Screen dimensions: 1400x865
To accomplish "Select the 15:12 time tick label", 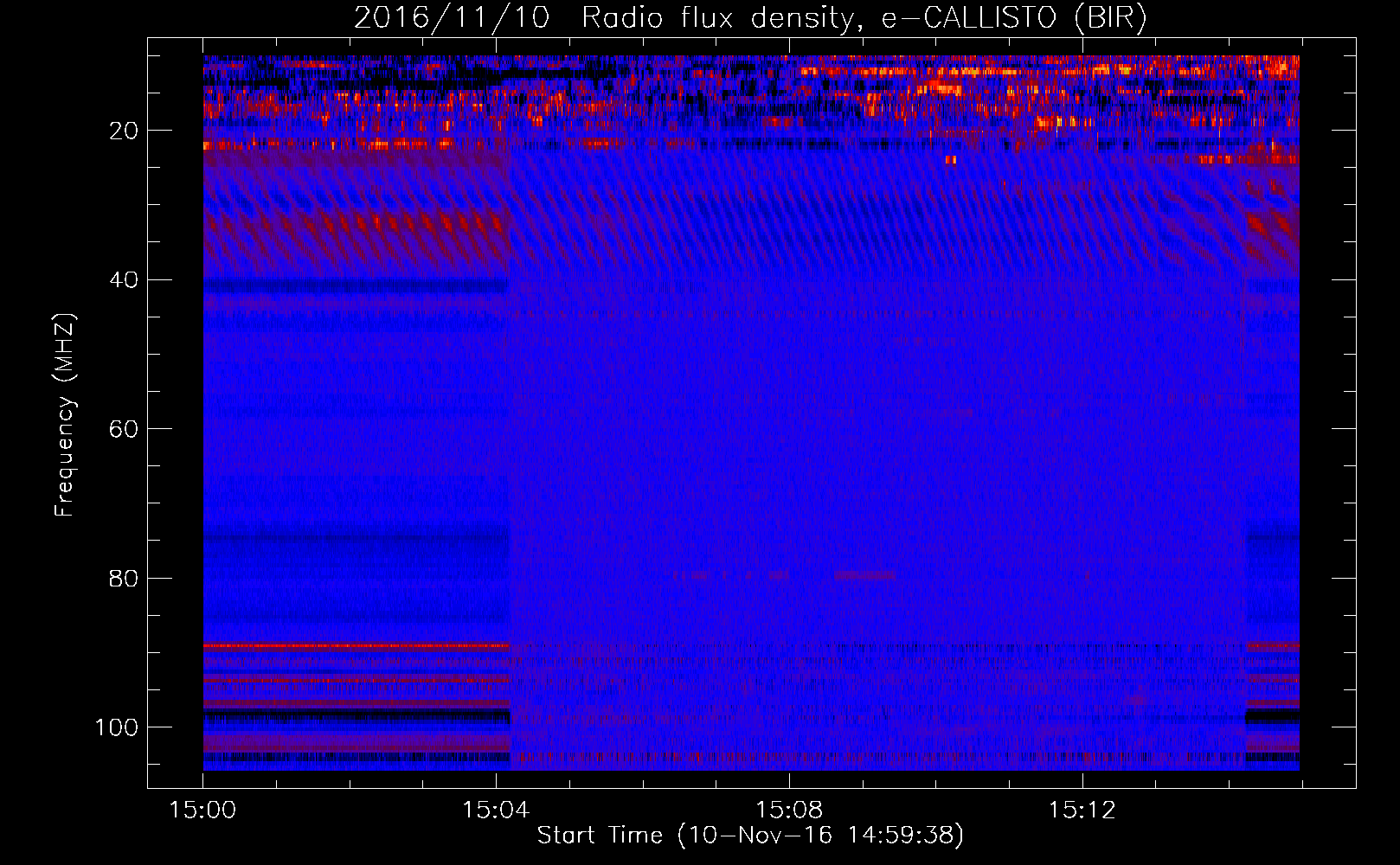I will coord(1082,811).
